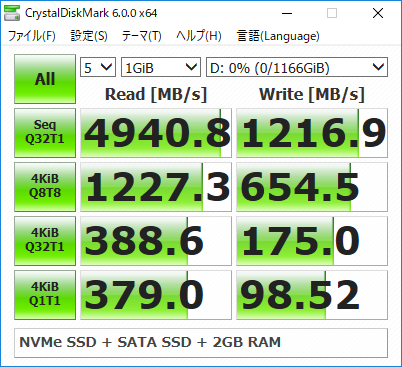402x367 pixels.
Task: Start the 4KiB Q1T1 test
Action: coord(45,295)
